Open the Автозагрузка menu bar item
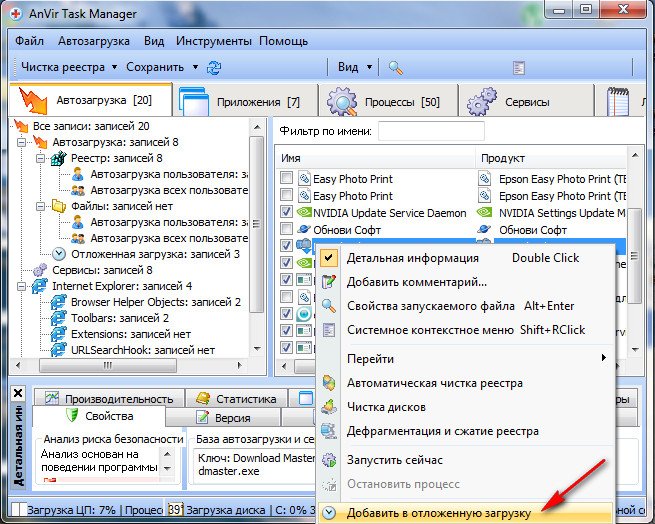This screenshot has width=655, height=524. 94,41
